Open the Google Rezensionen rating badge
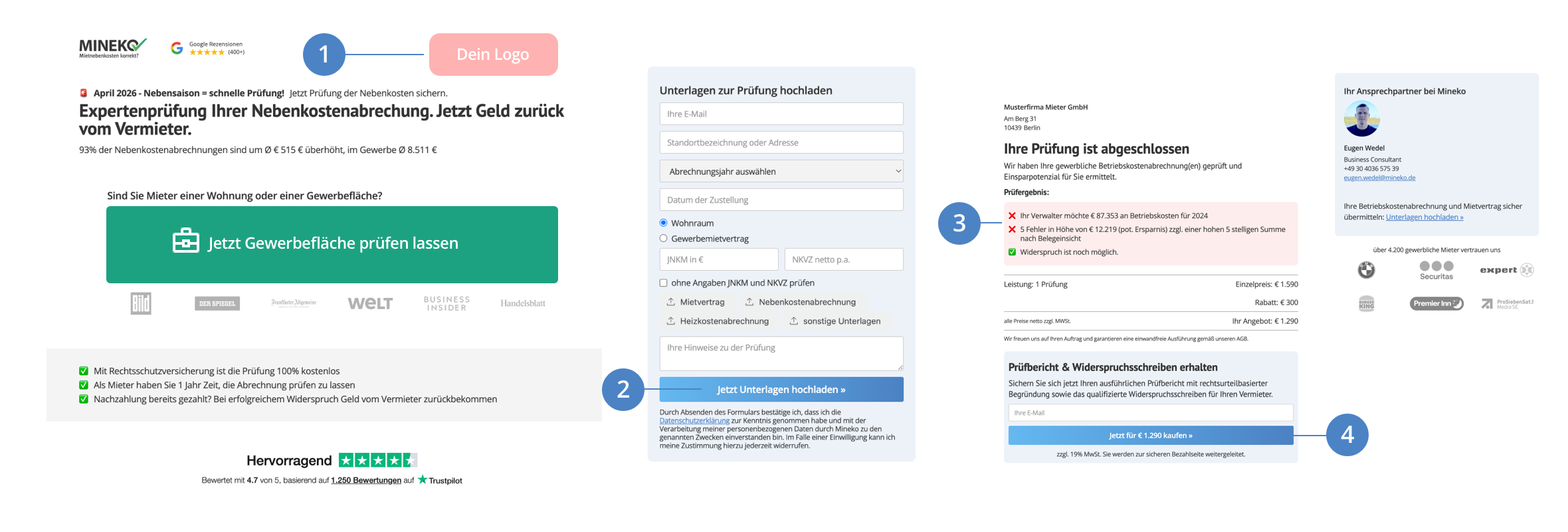The width and height of the screenshot is (1568, 532). (207, 48)
